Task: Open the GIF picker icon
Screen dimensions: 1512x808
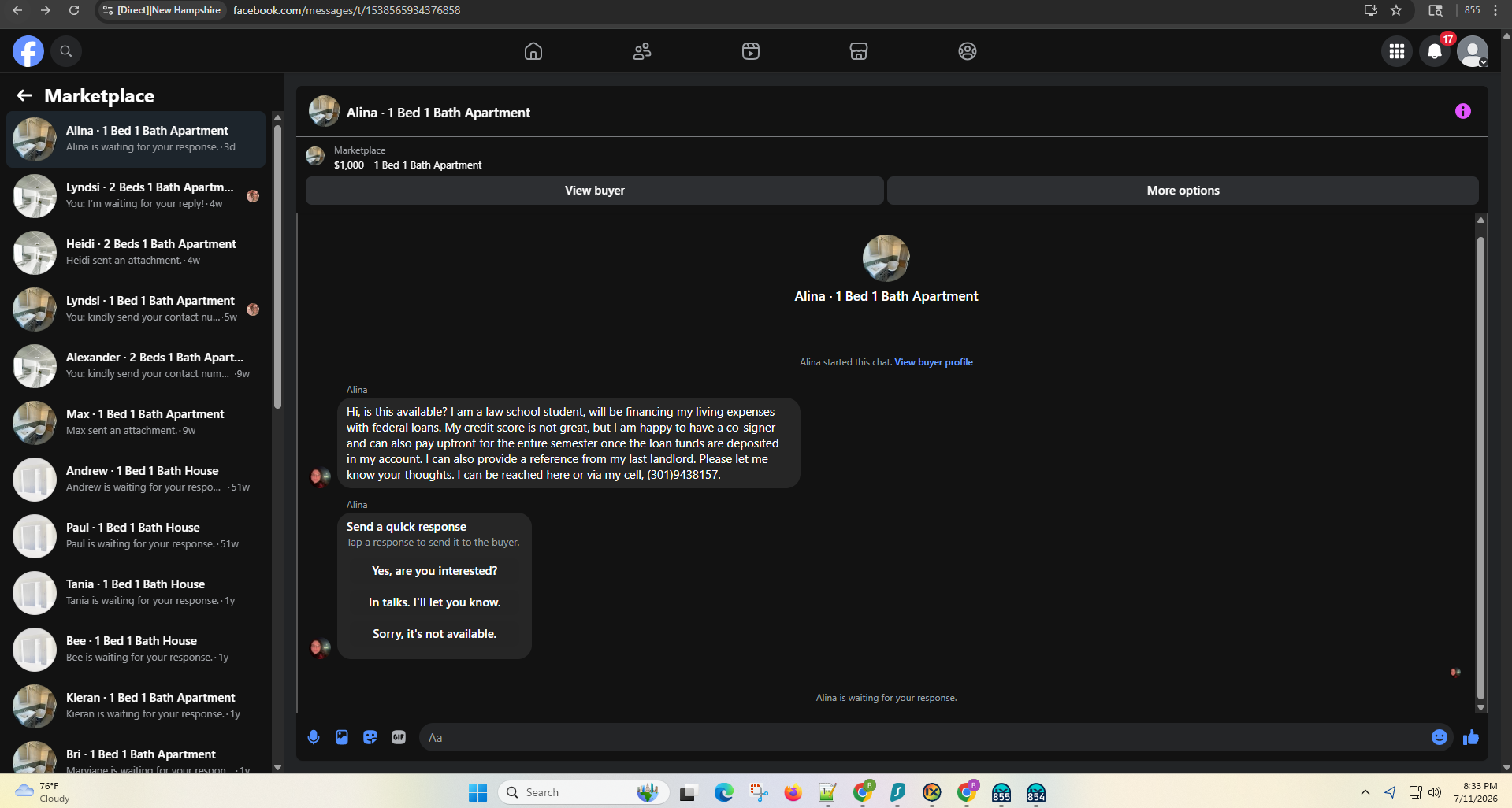Action: click(x=399, y=737)
